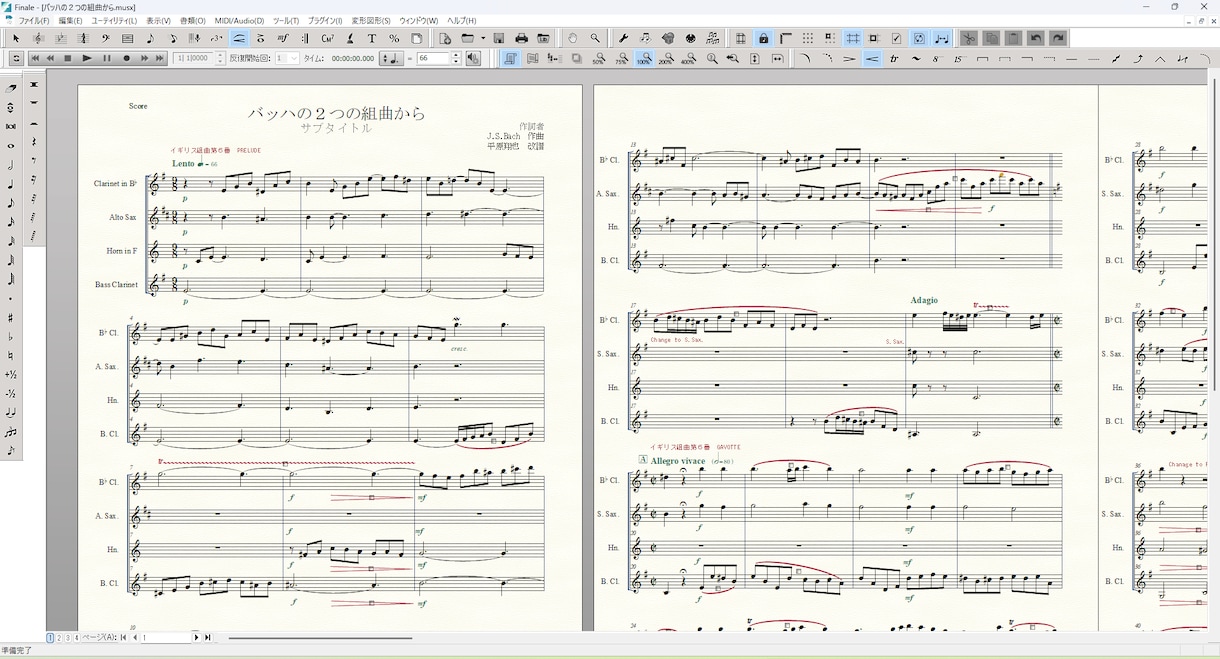
Task: Expand the Open file dropdown arrow
Action: [x=483, y=38]
